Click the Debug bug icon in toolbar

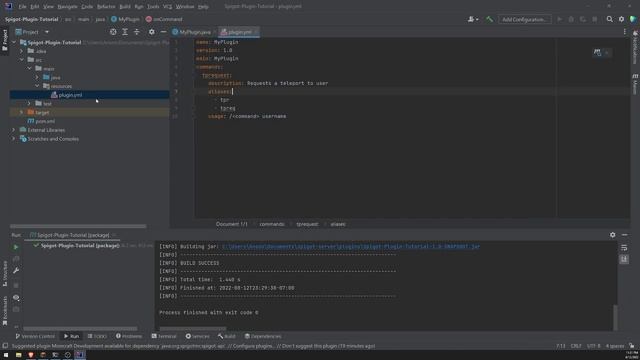[x=571, y=19]
